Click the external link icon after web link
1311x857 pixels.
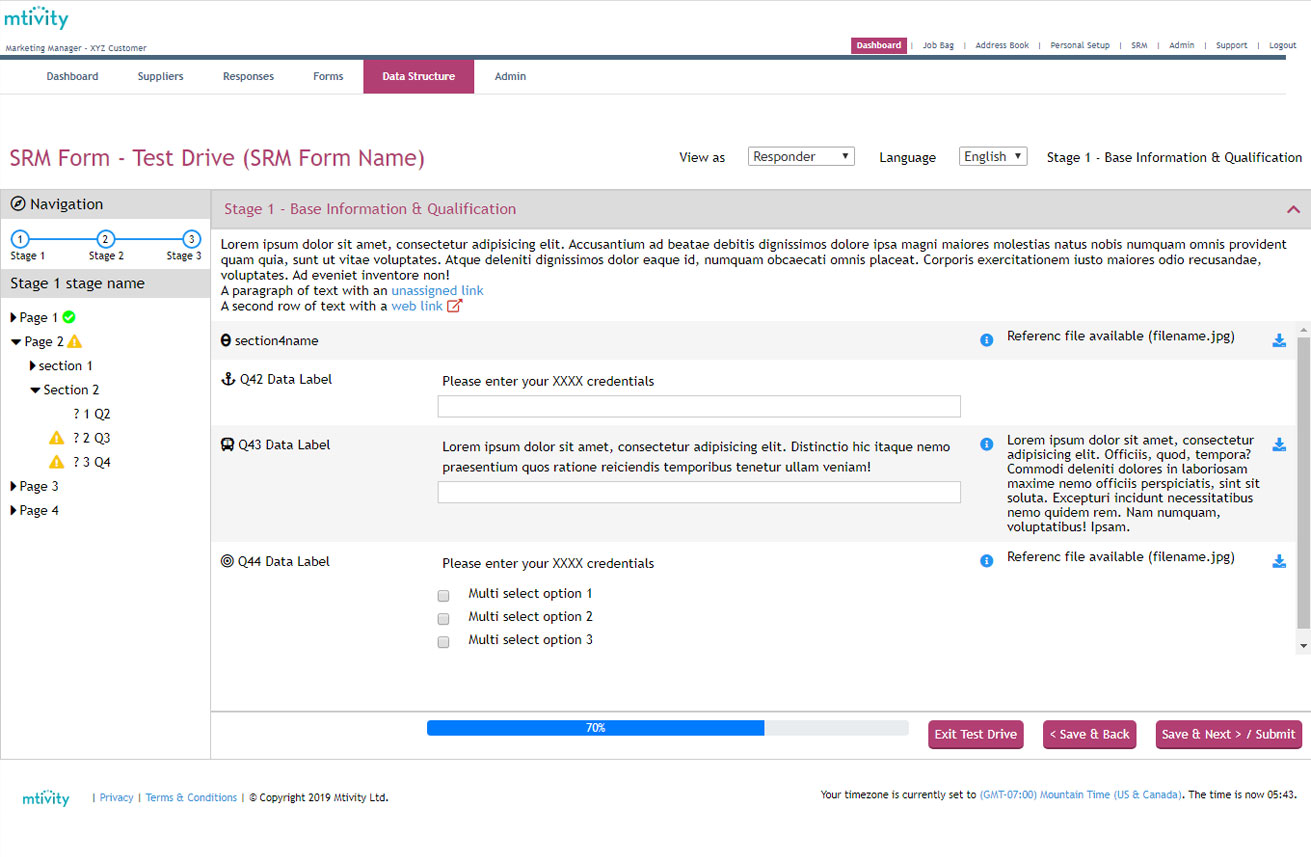(454, 306)
